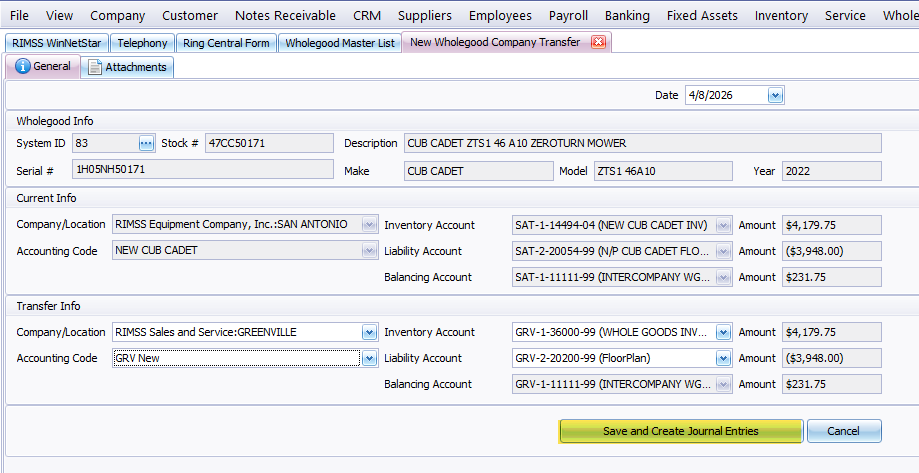Click the Make field CUB CADET
This screenshot has height=473, width=919.
pos(479,171)
